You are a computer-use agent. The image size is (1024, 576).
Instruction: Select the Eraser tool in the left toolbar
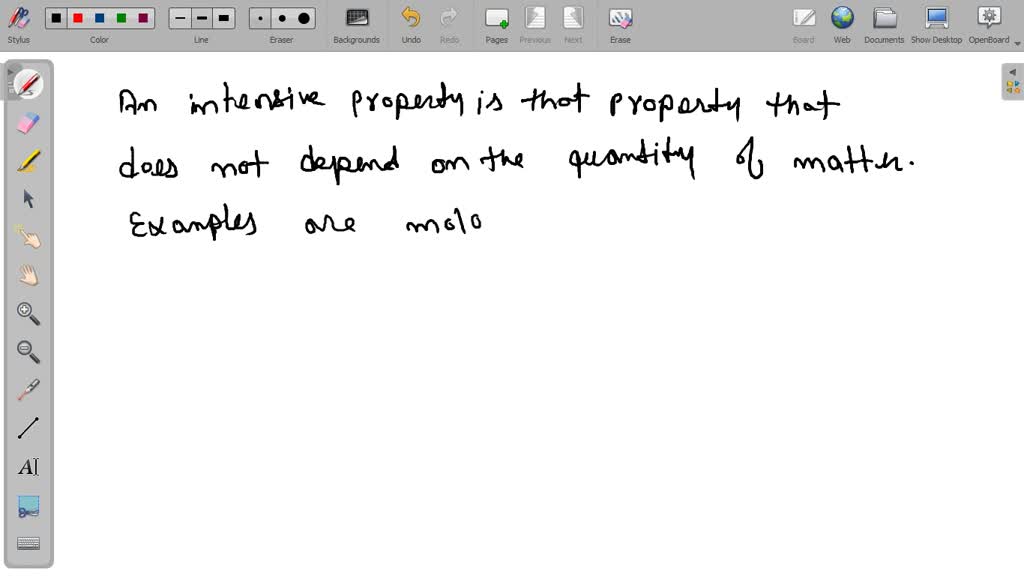(27, 122)
